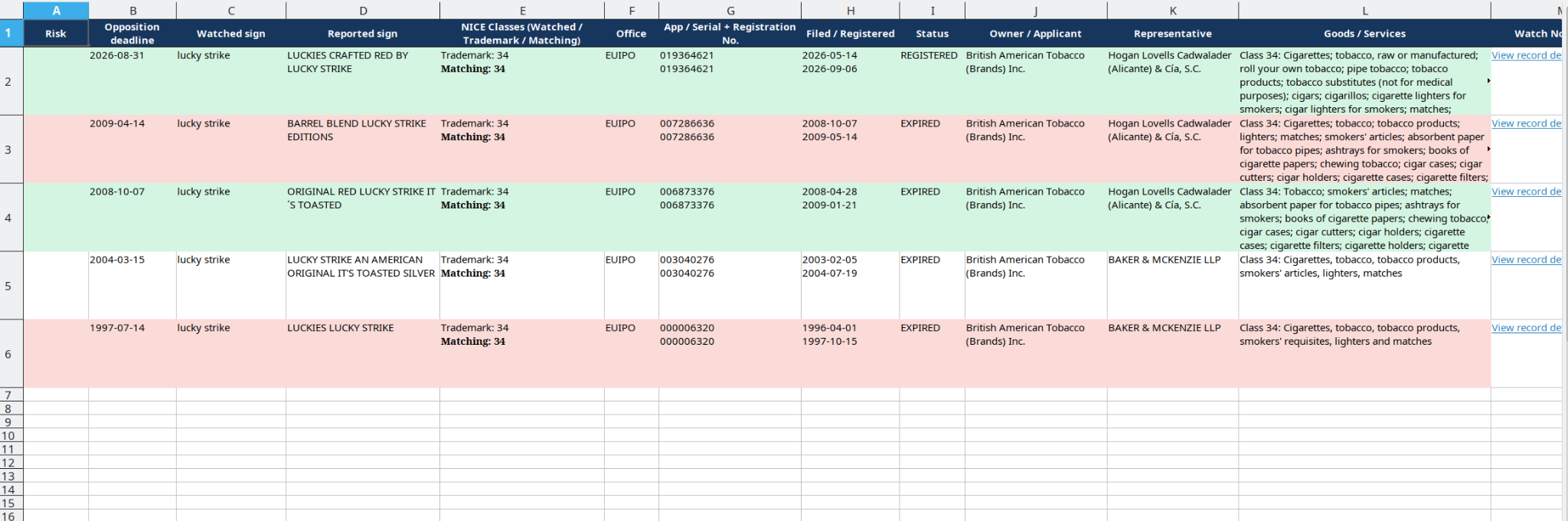Click the Risk header cell
1568x521 pixels.
tap(56, 34)
